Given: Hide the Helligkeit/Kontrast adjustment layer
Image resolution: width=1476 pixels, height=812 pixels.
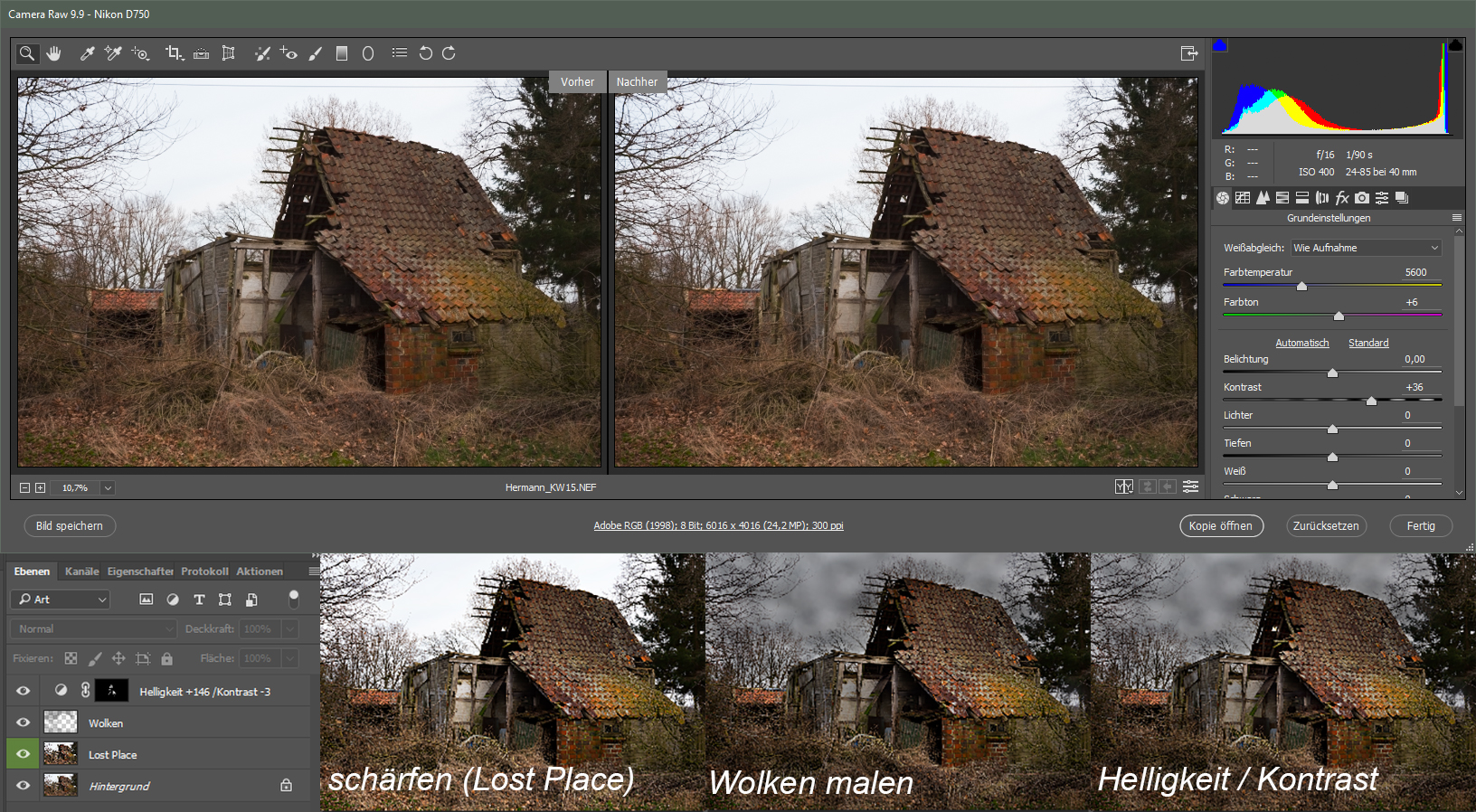Looking at the screenshot, I should pyautogui.click(x=24, y=691).
